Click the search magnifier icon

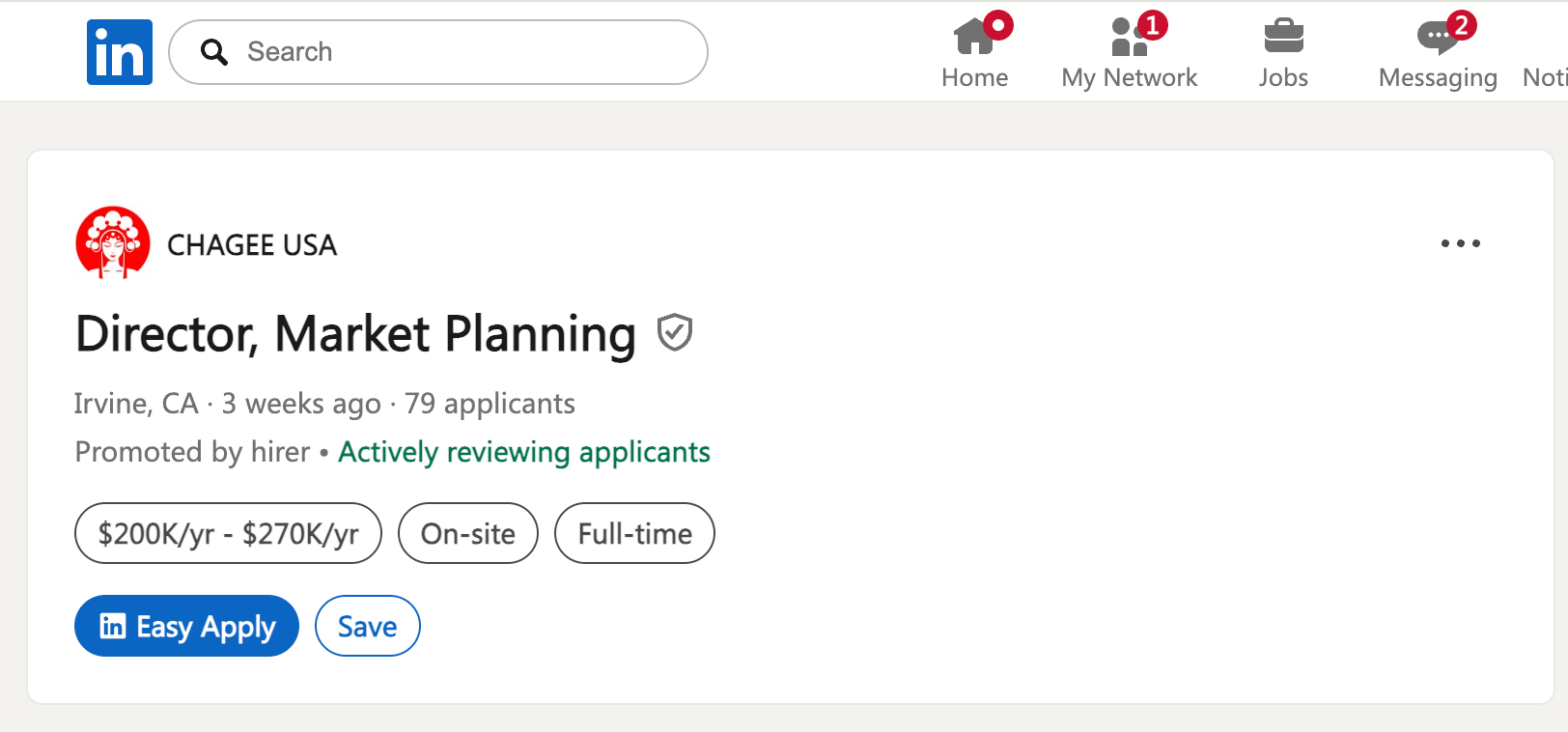coord(214,52)
